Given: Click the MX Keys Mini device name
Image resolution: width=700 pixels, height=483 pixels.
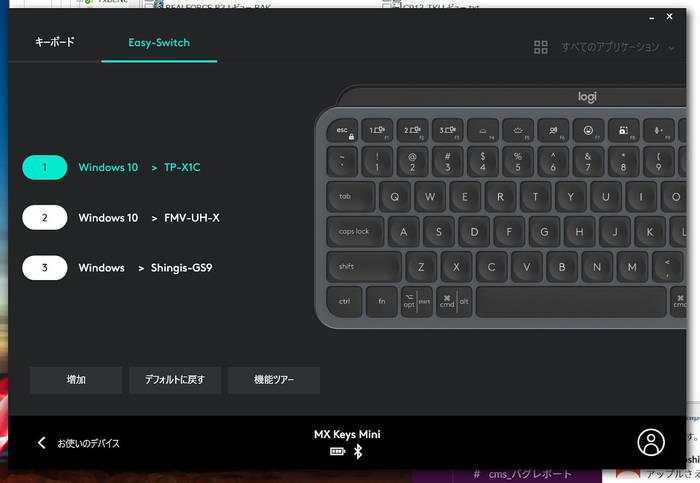Looking at the screenshot, I should [x=347, y=434].
